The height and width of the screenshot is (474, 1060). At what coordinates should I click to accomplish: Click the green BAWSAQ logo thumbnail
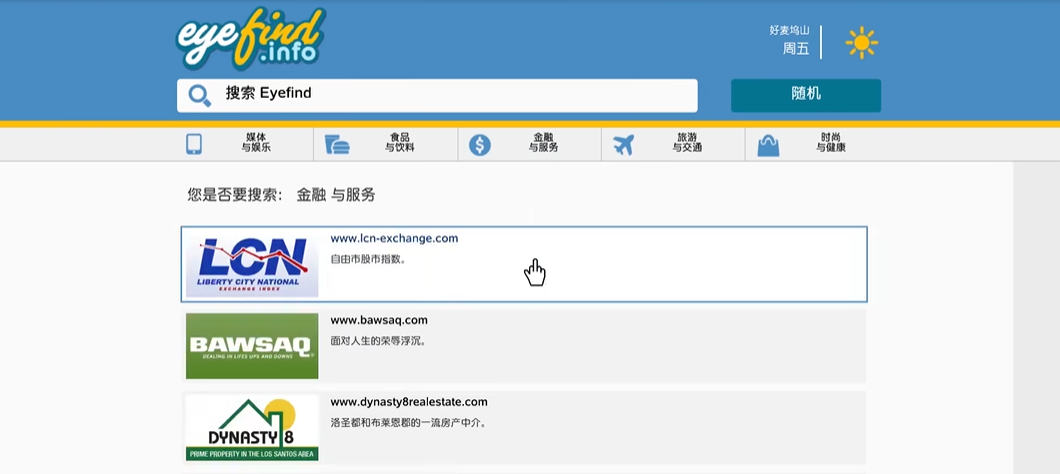252,346
